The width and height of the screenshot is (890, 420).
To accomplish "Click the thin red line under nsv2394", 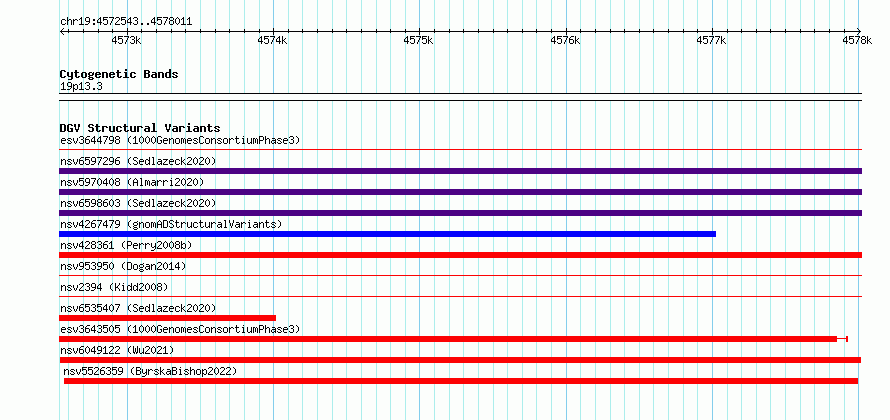I will coord(460,297).
